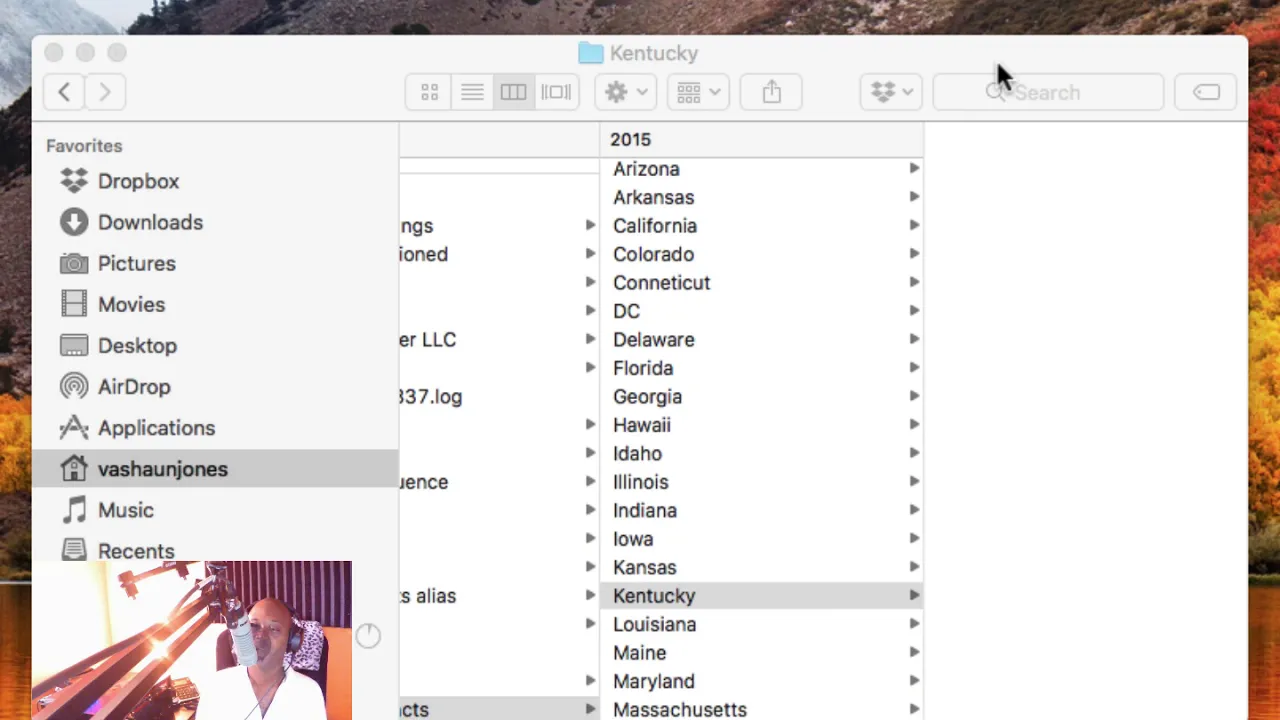
Task: Expand the Louisiana row disclosure arrow
Action: click(x=914, y=624)
